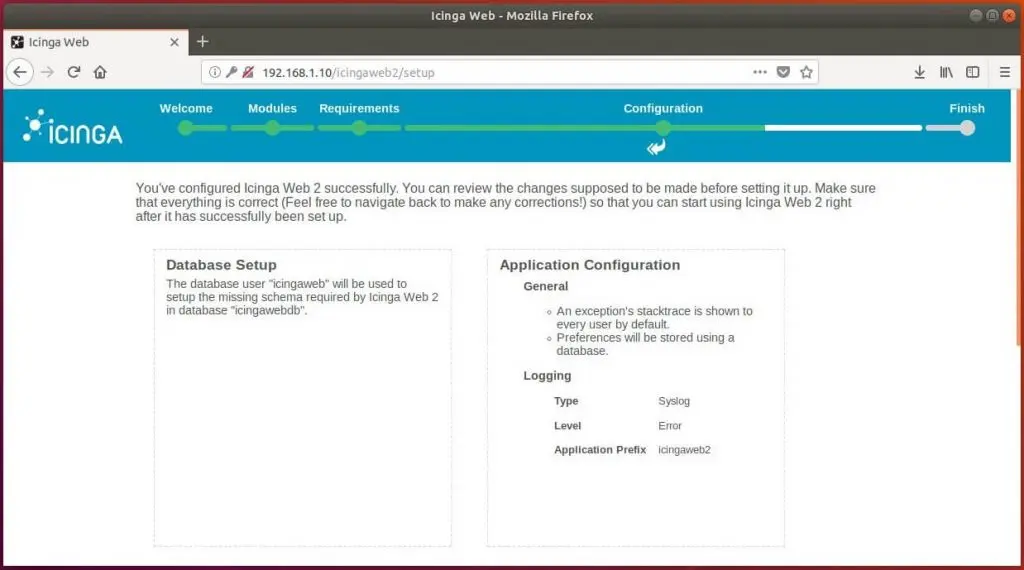Select the Icinga Web browser tab

coord(95,42)
